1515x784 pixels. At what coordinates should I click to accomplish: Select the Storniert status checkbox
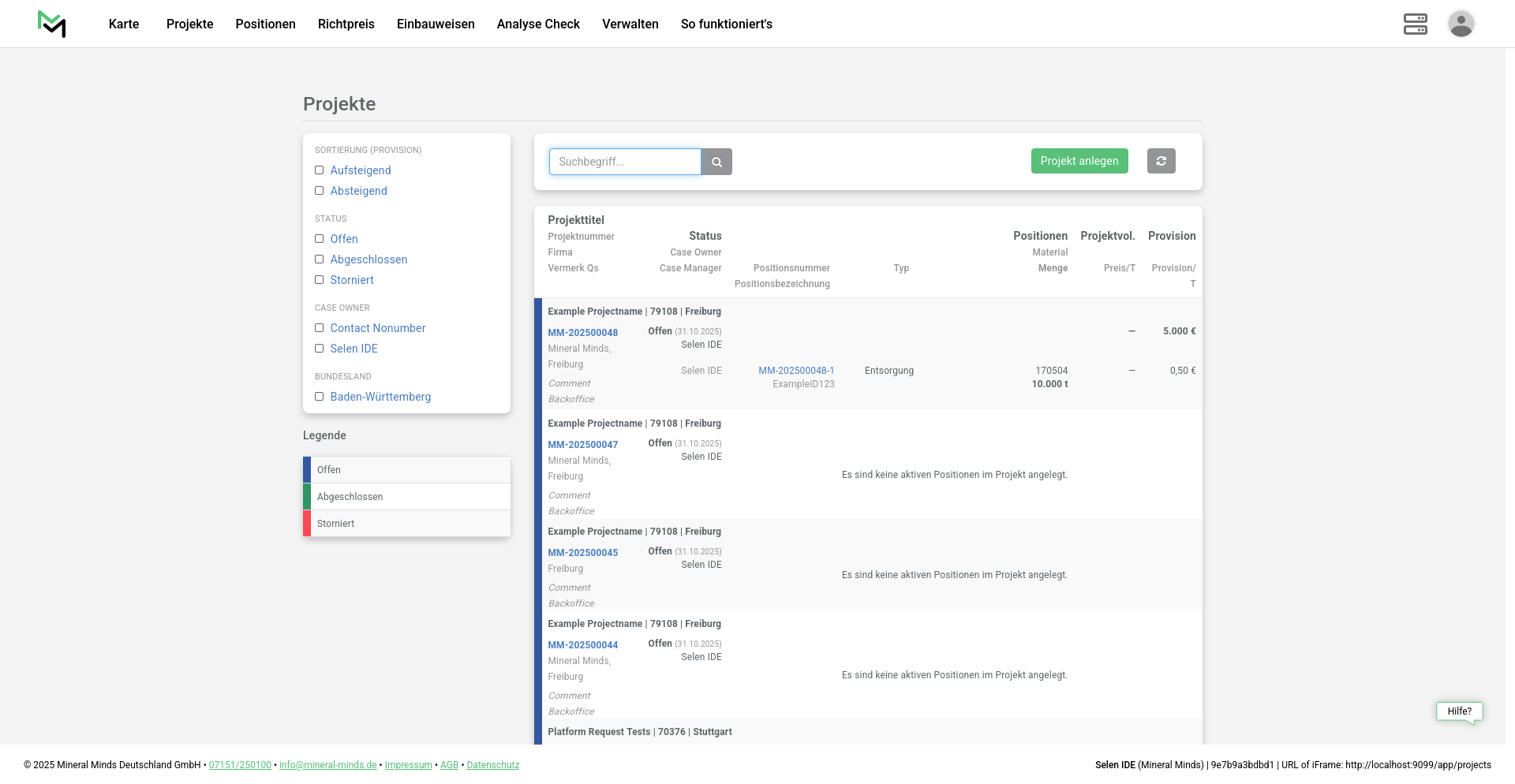(x=320, y=280)
